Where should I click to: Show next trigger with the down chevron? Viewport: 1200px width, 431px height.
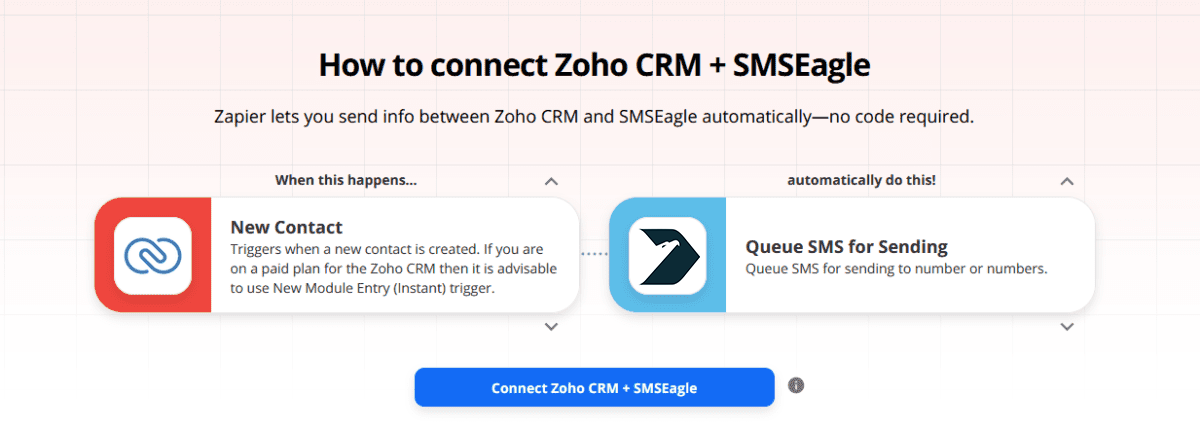pos(550,327)
